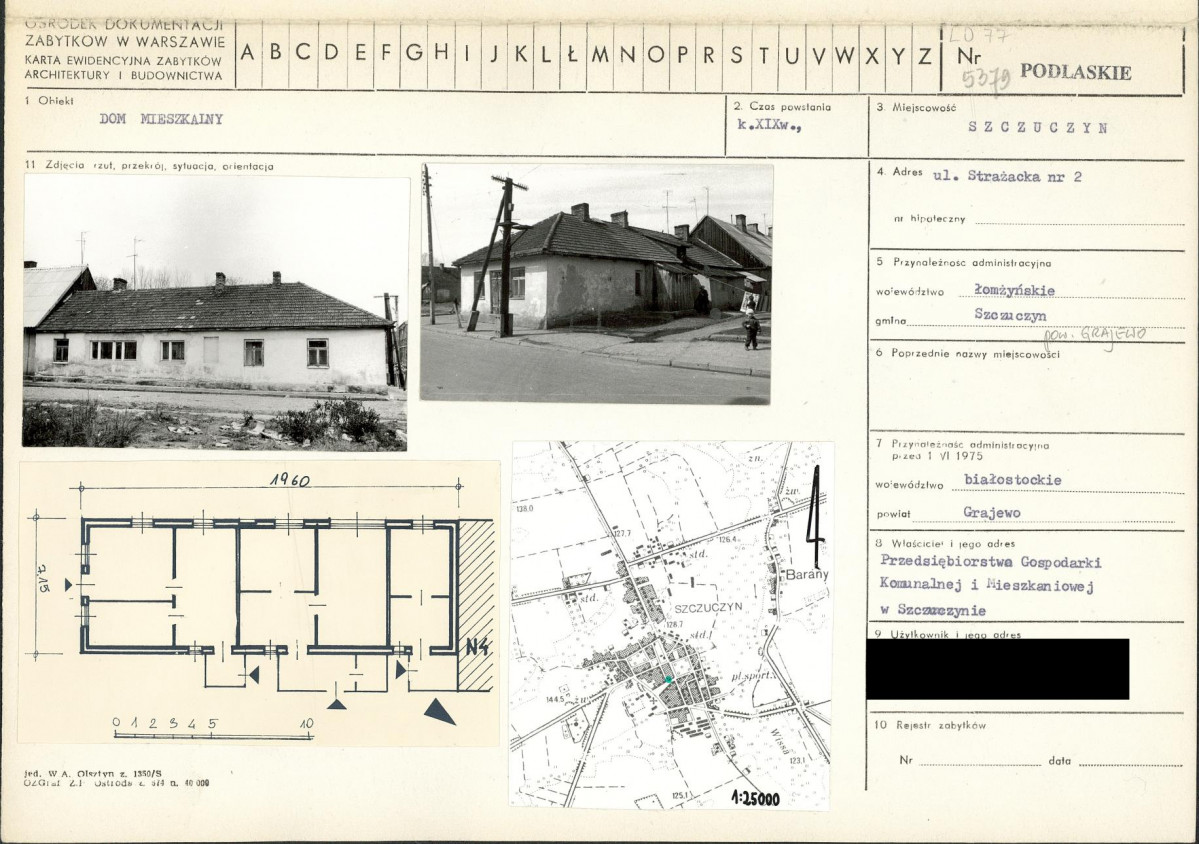1199x844 pixels.
Task: Click '6 Poprzednie nazwy miejscowości' label
Action: tap(968, 354)
